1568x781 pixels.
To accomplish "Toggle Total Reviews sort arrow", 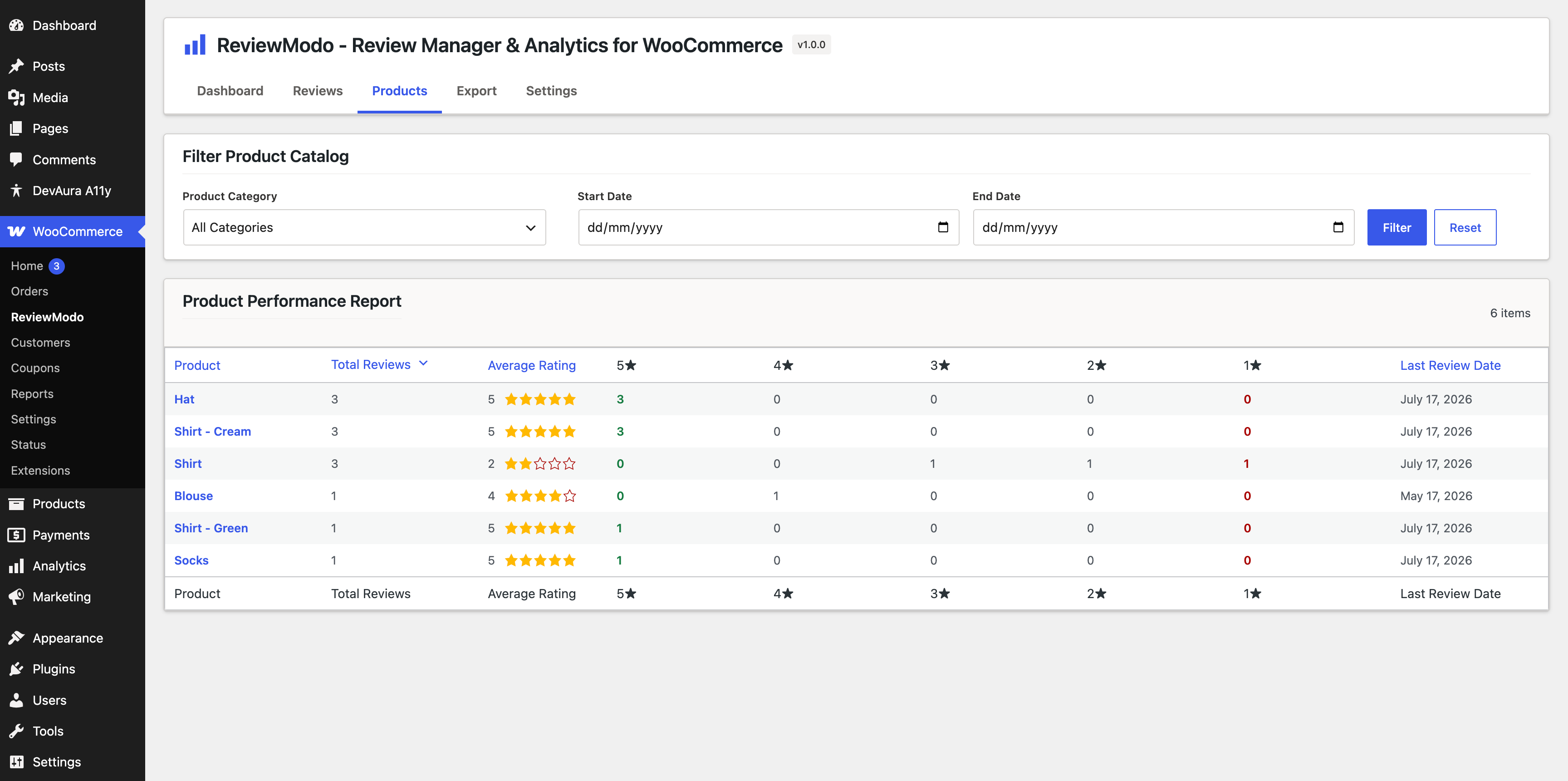I will [x=424, y=363].
